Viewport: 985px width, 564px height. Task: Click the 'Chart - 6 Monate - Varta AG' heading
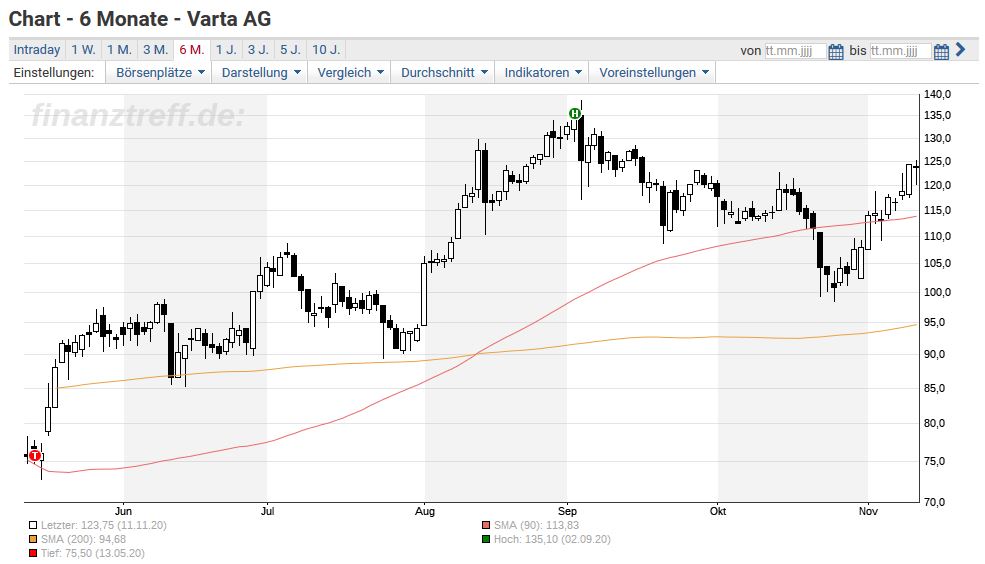pyautogui.click(x=139, y=19)
